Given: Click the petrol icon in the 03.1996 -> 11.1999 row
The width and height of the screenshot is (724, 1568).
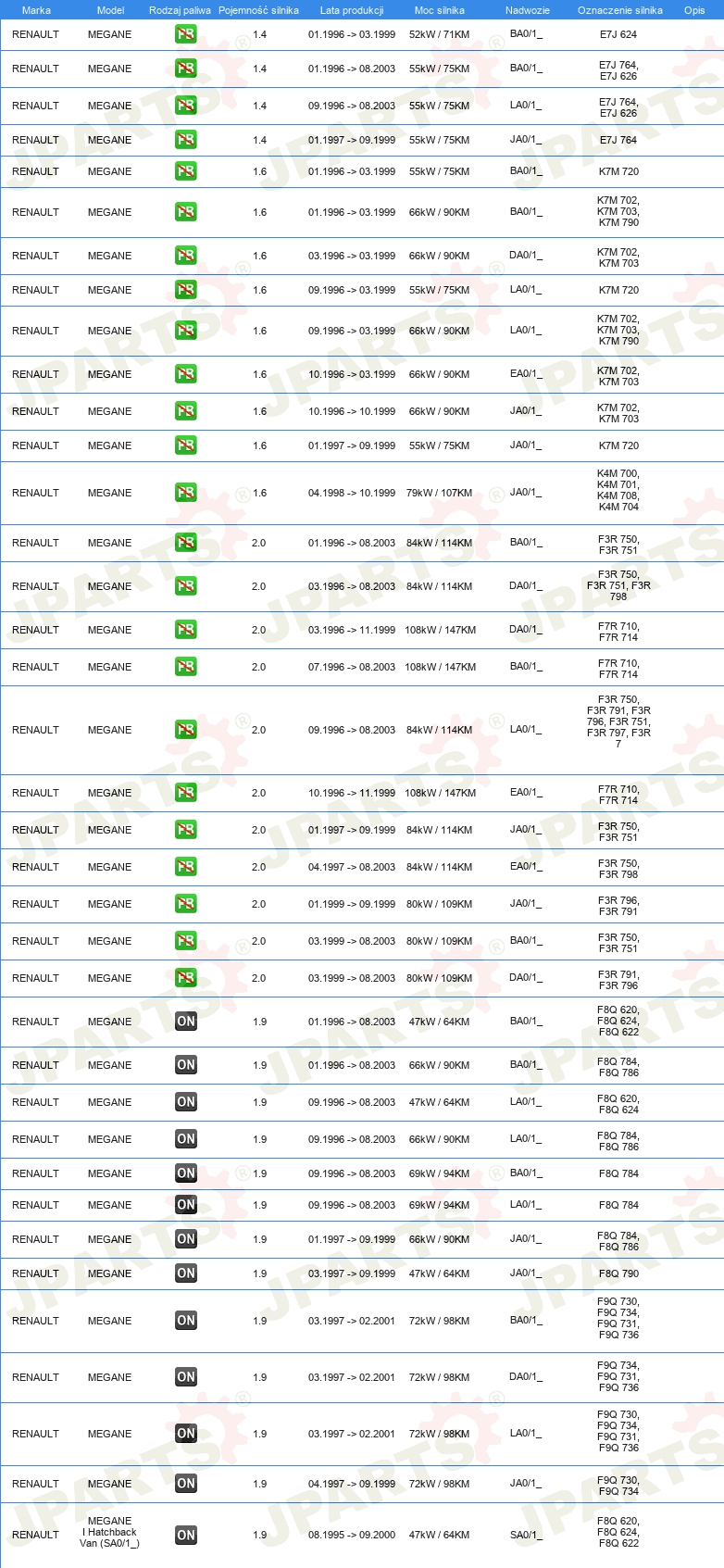Looking at the screenshot, I should (186, 630).
